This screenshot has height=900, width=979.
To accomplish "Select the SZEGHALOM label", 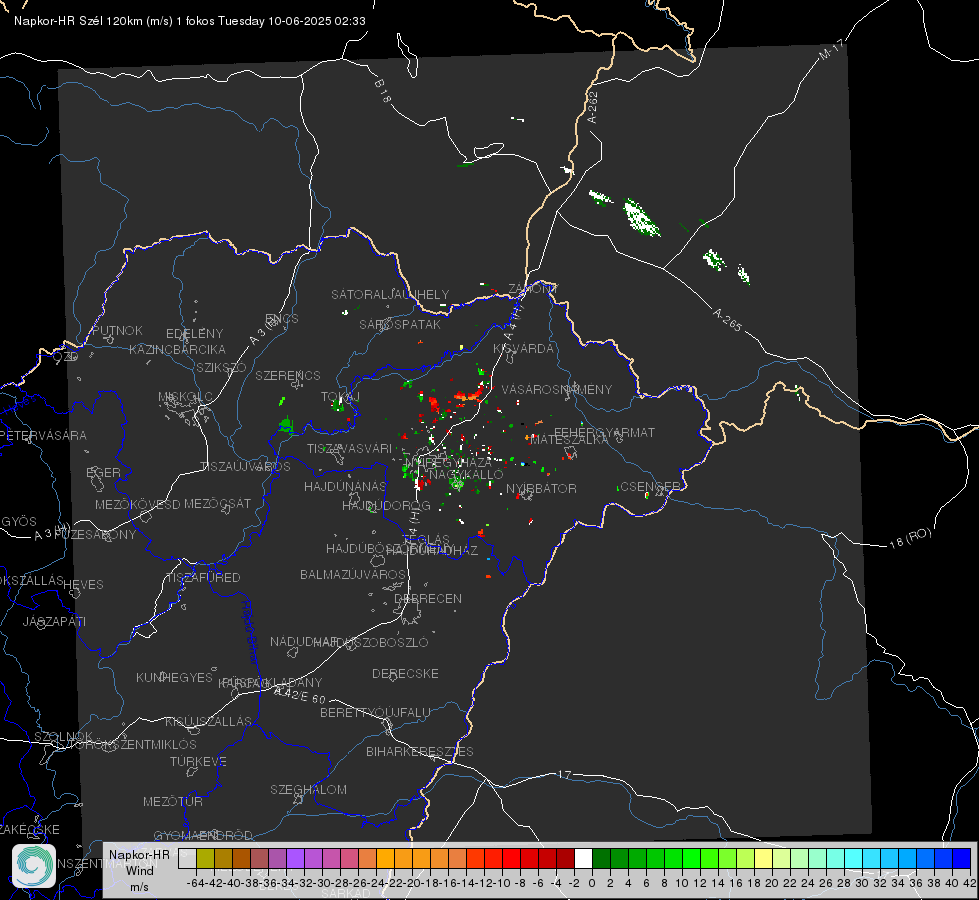I will click(x=308, y=789).
